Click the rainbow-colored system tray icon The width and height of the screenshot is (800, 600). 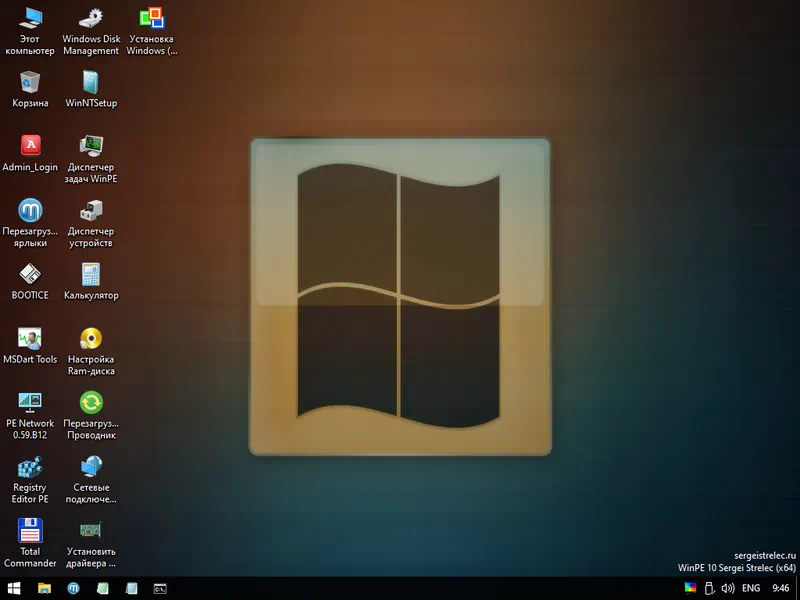point(690,588)
